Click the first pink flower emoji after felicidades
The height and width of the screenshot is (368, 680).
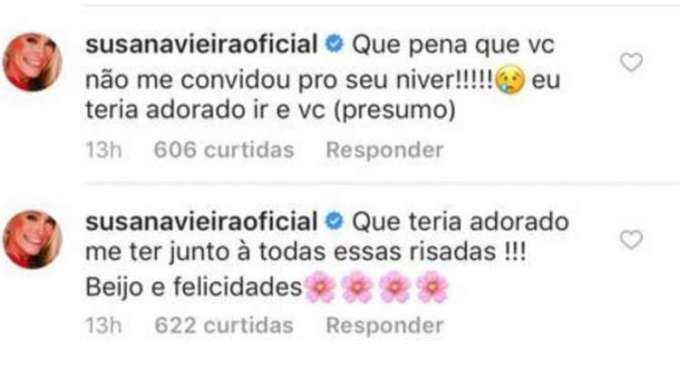coord(320,287)
